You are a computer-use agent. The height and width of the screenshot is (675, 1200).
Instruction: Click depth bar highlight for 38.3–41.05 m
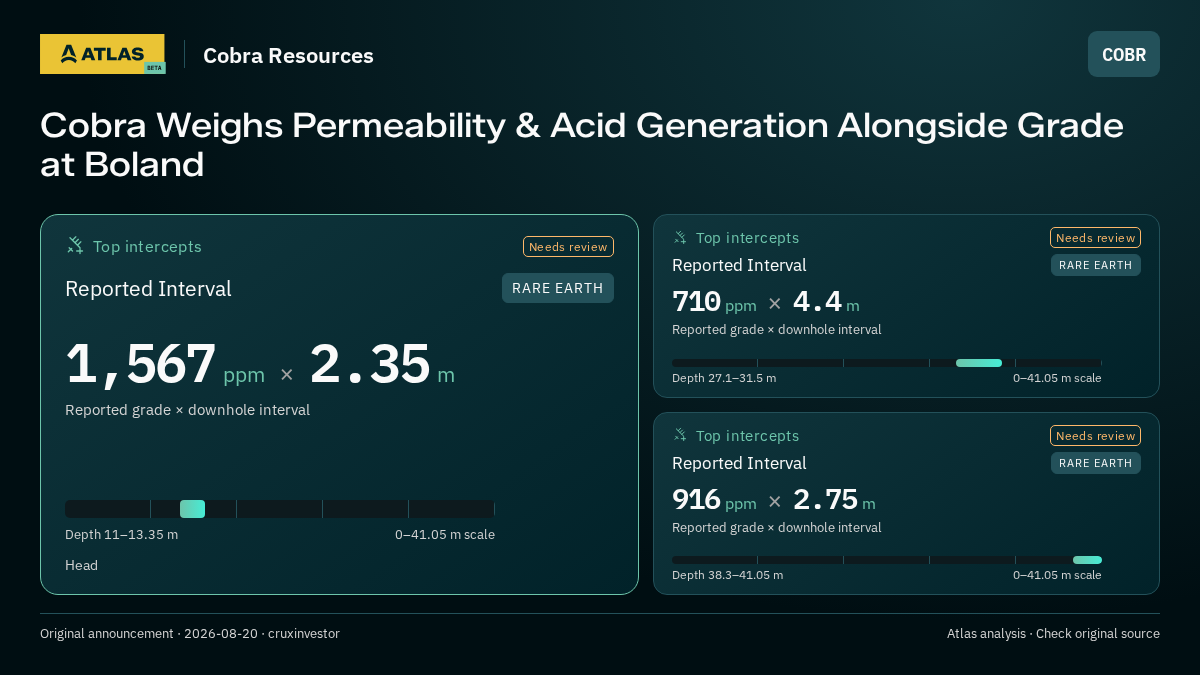[1087, 560]
